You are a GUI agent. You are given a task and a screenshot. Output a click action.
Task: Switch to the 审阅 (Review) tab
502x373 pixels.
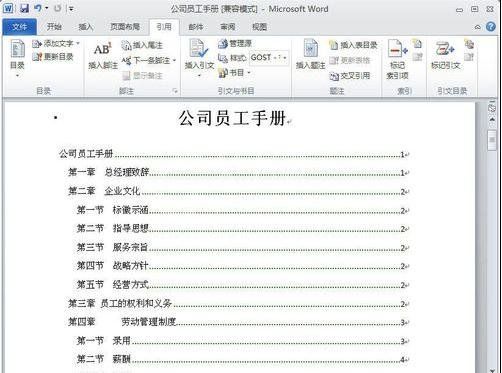(228, 27)
